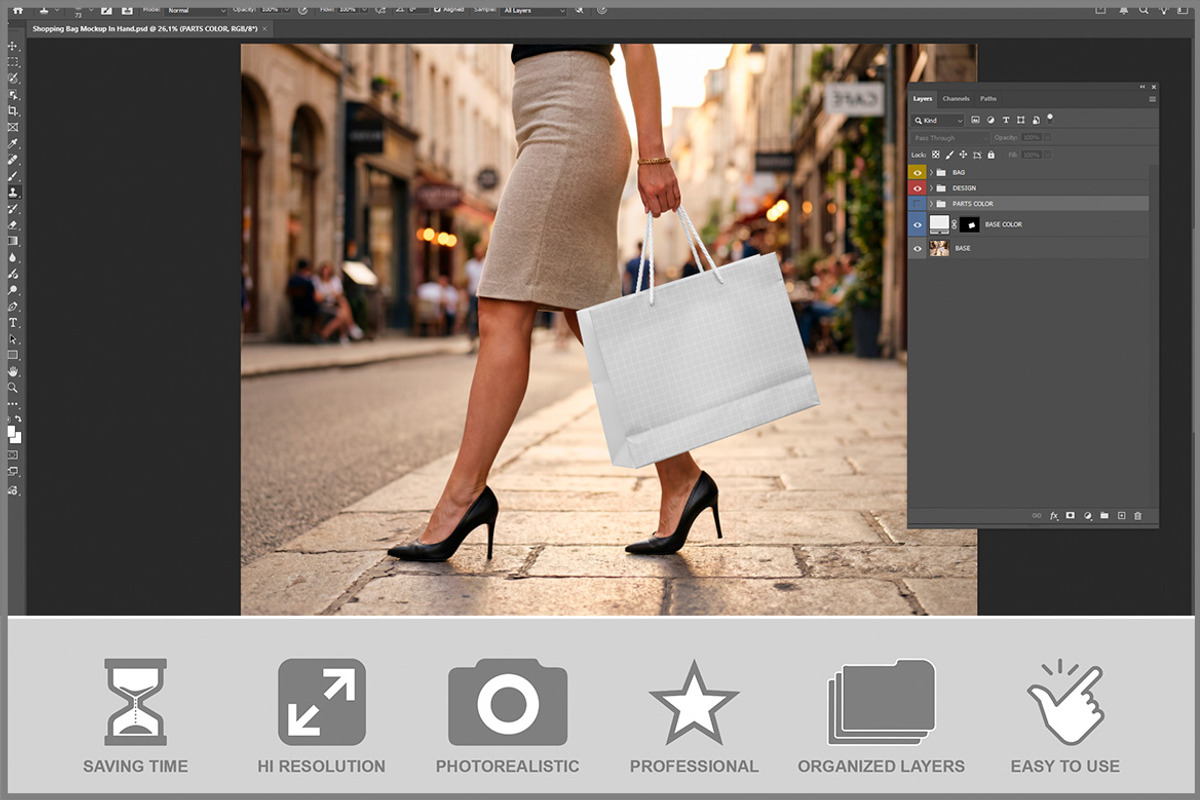
Task: Select the Rectangle shape tool
Action: click(14, 355)
